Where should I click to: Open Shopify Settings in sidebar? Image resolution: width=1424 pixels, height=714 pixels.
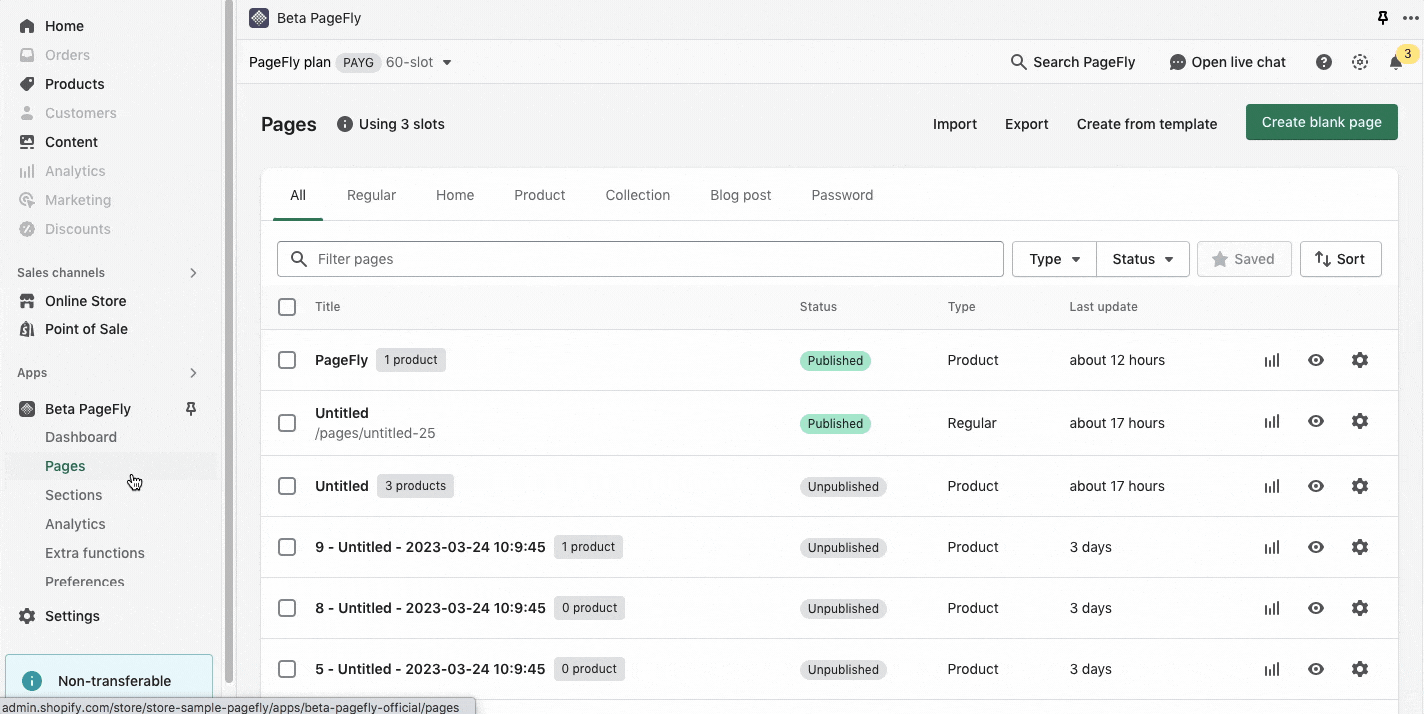pos(72,616)
